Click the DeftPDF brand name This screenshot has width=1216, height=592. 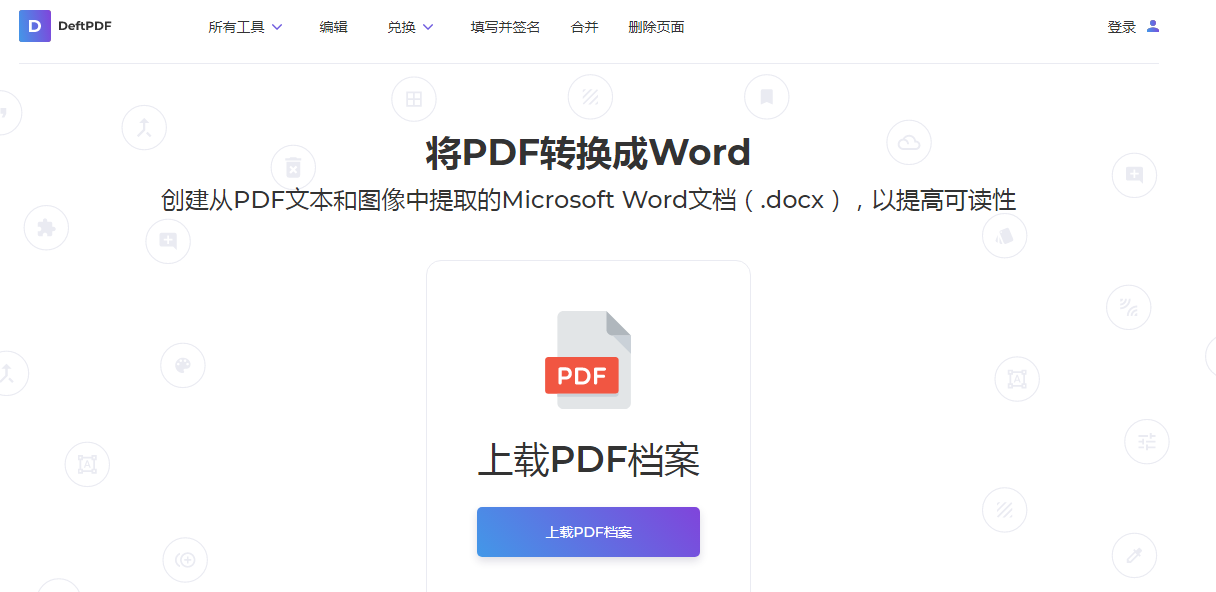[x=85, y=26]
